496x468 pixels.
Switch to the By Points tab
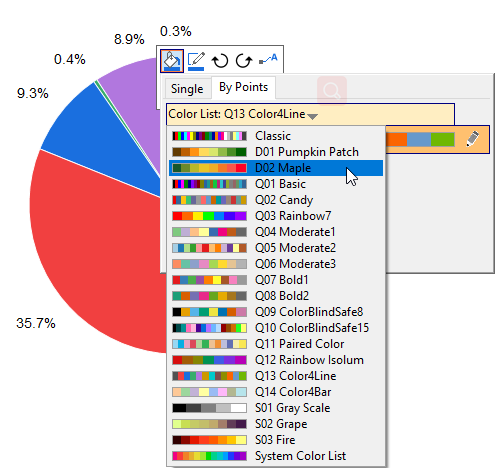pyautogui.click(x=243, y=87)
